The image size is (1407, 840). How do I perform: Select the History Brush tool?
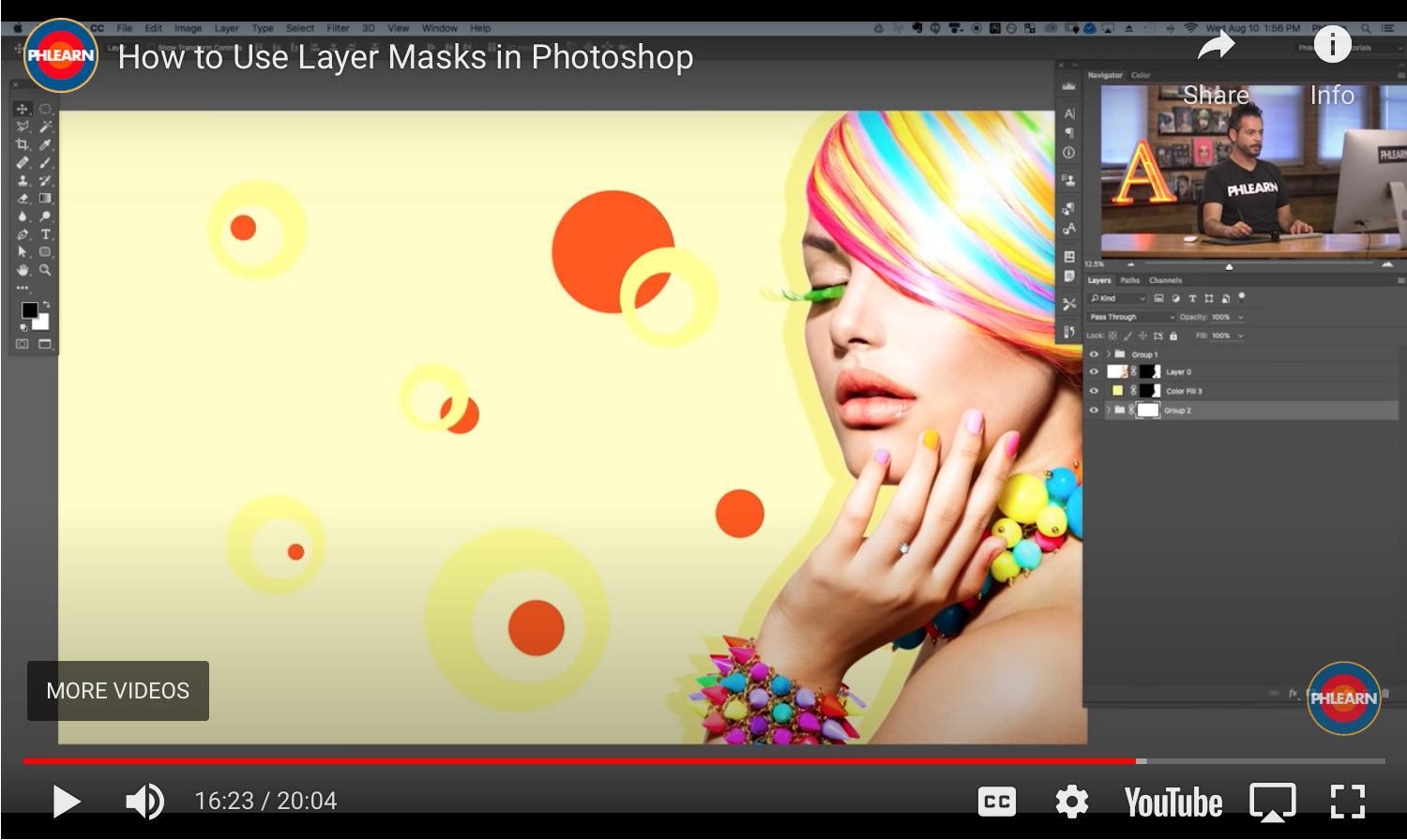point(45,180)
